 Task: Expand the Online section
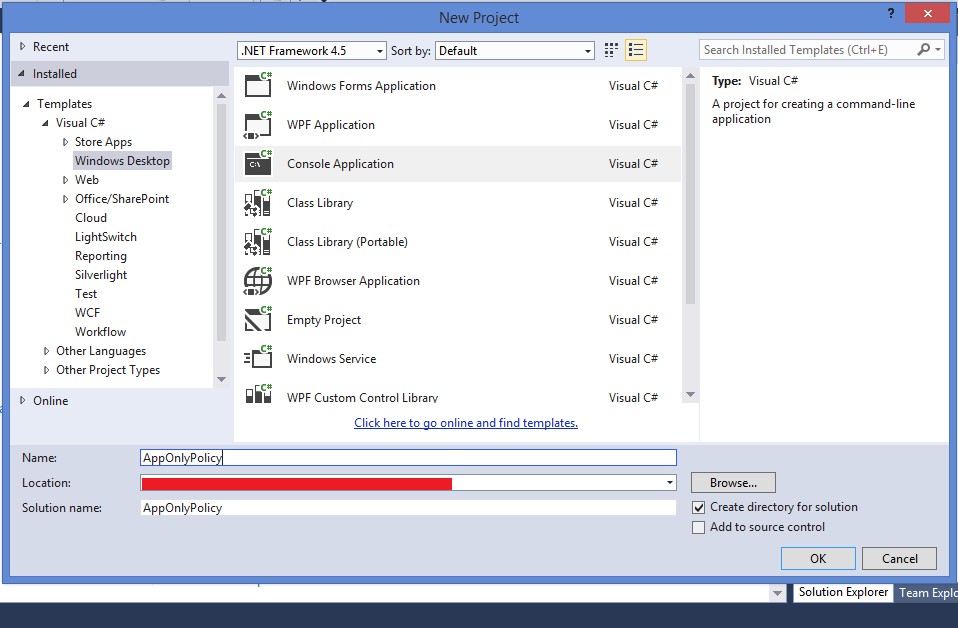tap(23, 400)
